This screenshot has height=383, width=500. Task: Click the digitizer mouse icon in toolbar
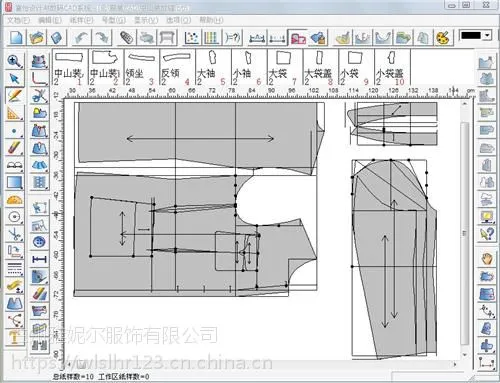126,37
